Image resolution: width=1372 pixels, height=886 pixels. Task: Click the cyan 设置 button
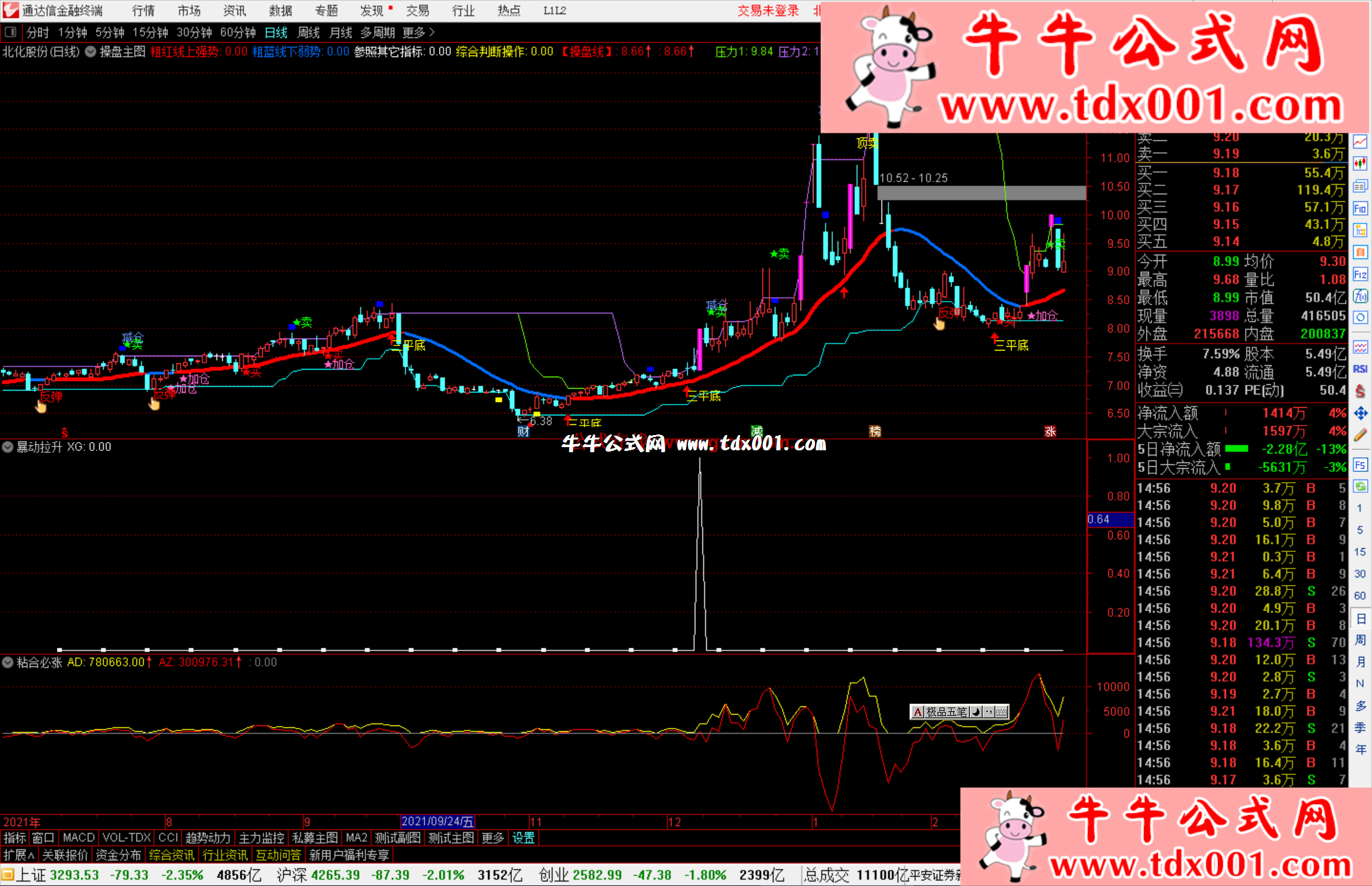[x=523, y=838]
